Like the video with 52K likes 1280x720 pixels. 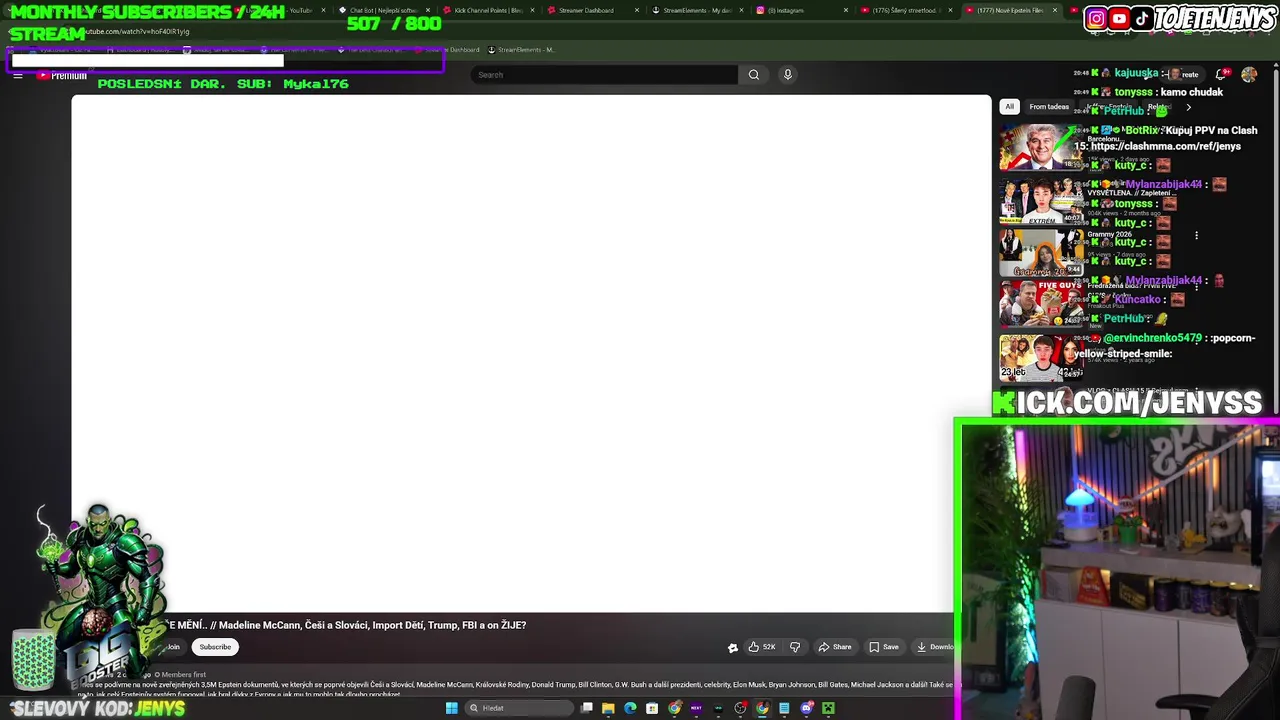[x=762, y=647]
